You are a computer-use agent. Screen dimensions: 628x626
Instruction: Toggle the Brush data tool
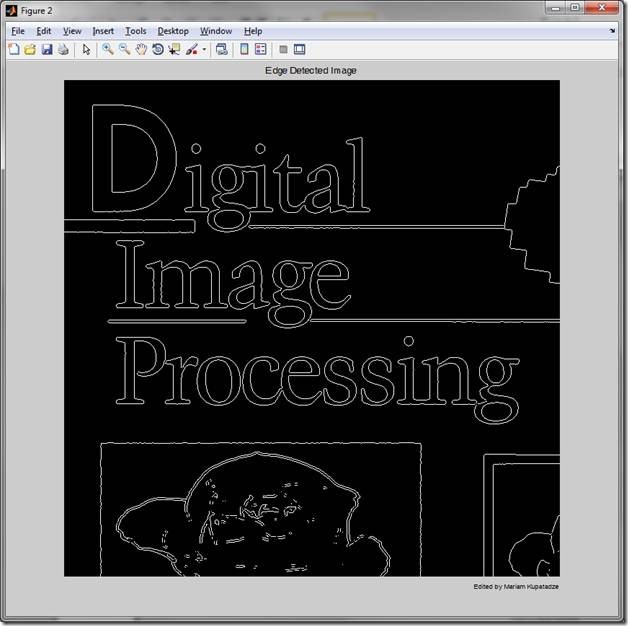[x=192, y=49]
